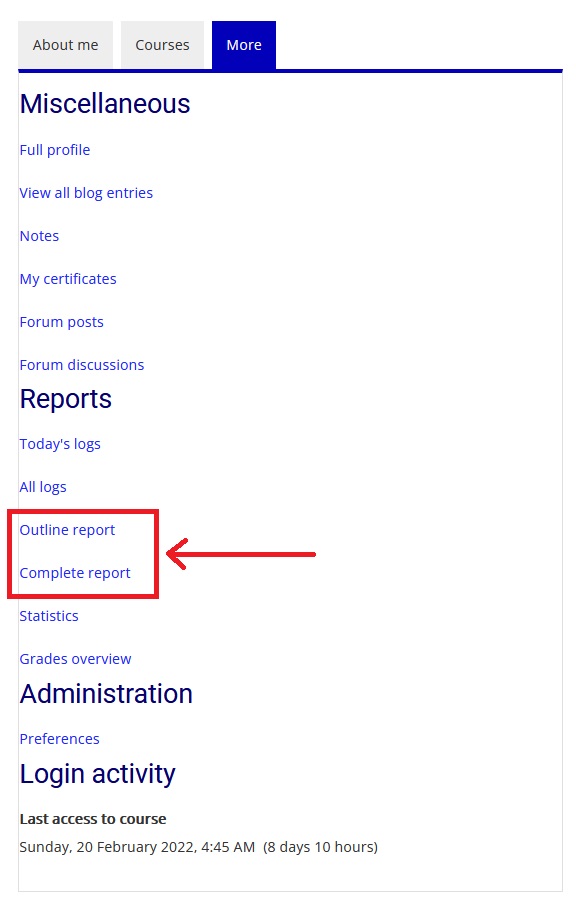The height and width of the screenshot is (907, 576).
Task: View Forum posts
Action: point(62,322)
